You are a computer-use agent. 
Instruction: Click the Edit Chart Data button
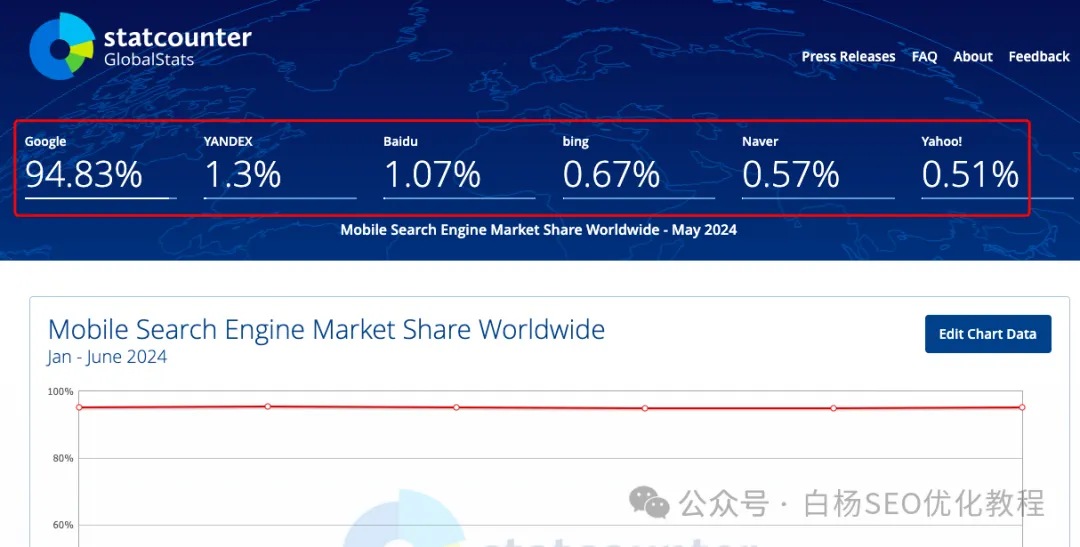click(x=988, y=334)
